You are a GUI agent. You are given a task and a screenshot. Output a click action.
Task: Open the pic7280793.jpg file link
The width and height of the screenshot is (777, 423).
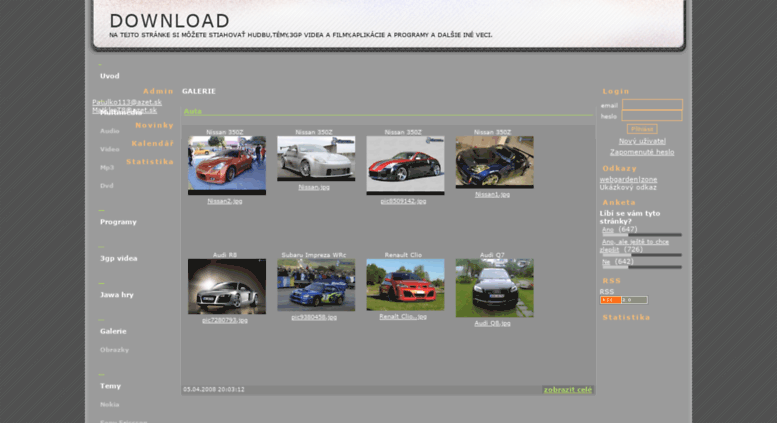224,320
